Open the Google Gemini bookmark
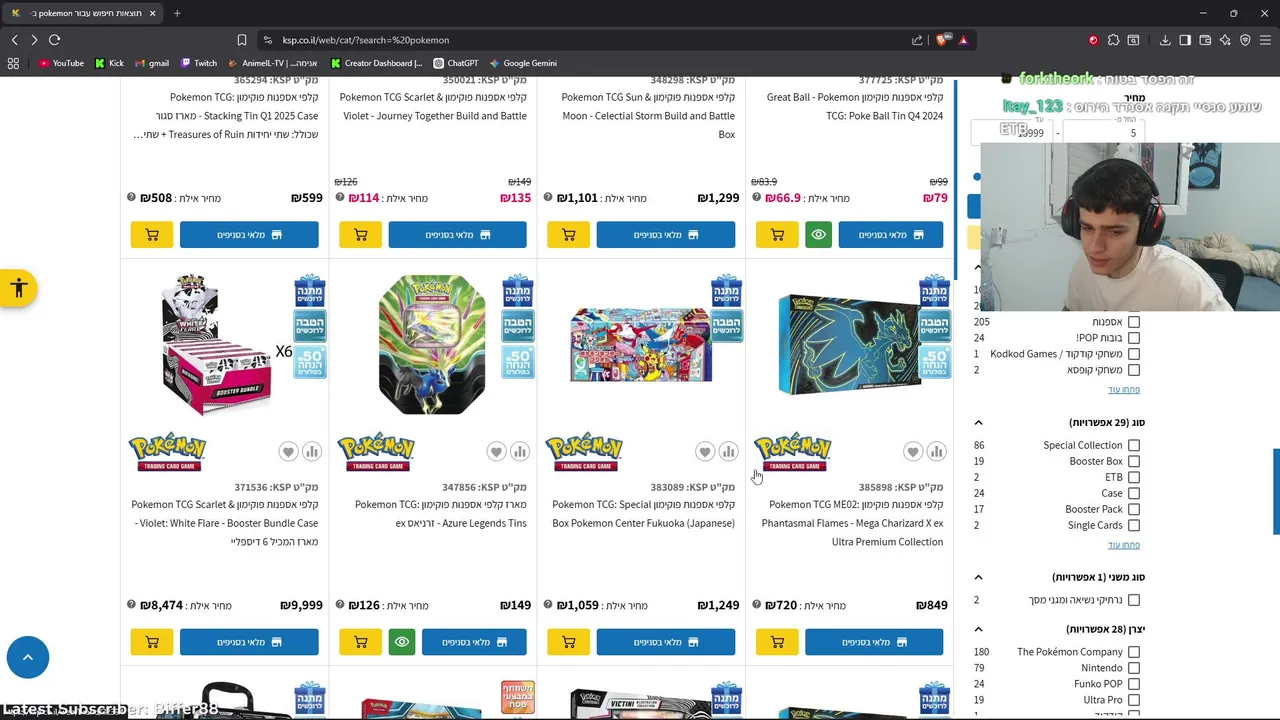 coord(523,63)
